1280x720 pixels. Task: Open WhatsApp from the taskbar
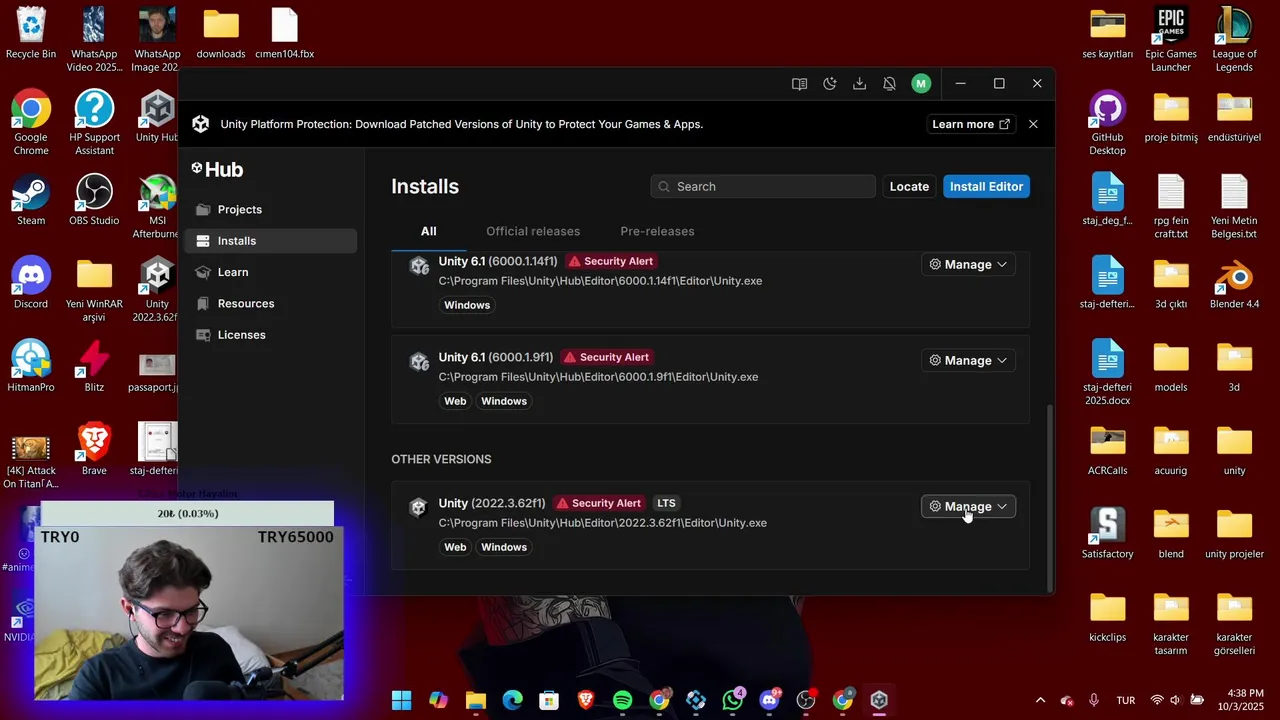733,700
